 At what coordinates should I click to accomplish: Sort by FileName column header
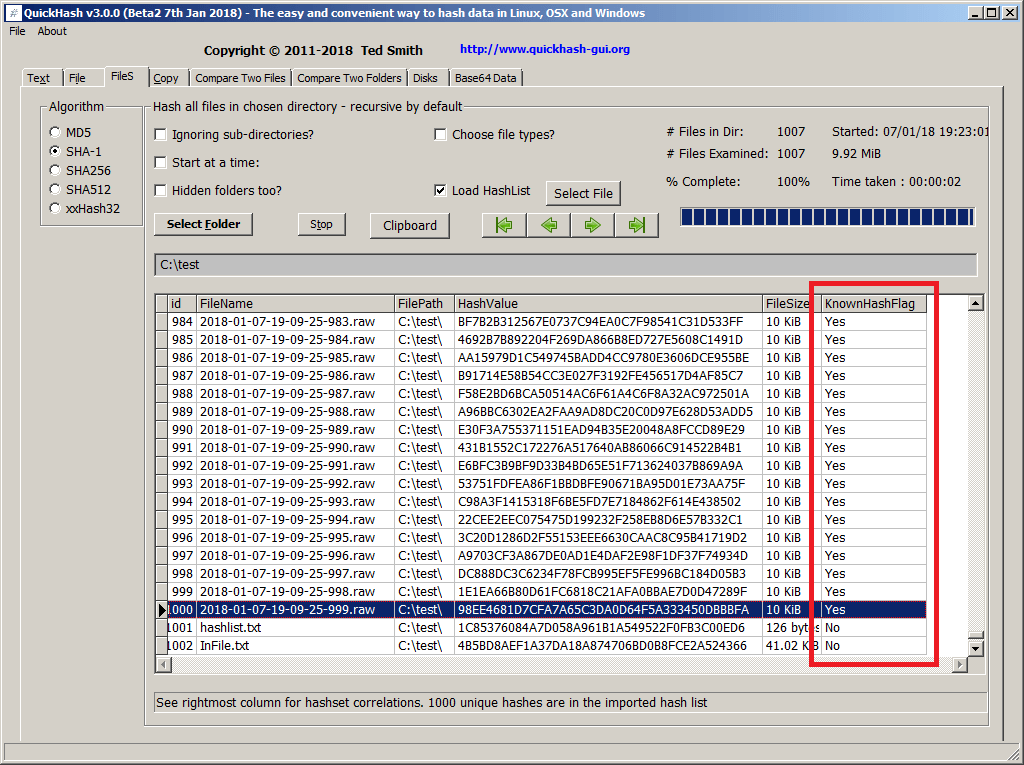click(296, 303)
